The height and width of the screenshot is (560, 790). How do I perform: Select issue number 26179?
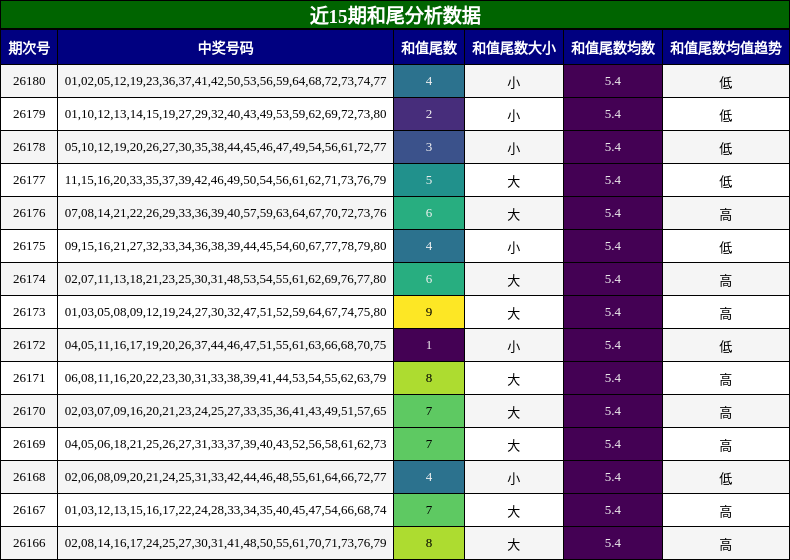click(29, 114)
